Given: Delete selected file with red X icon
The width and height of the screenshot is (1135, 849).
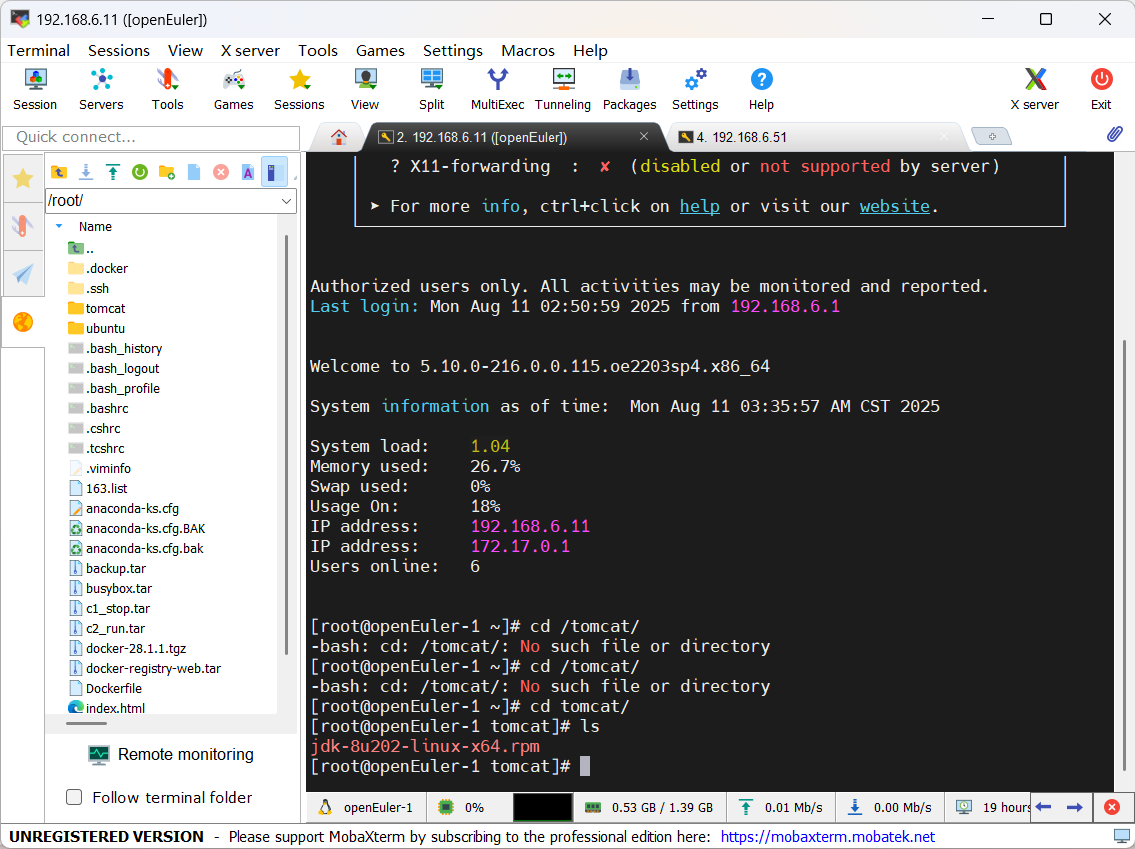Looking at the screenshot, I should tap(221, 172).
